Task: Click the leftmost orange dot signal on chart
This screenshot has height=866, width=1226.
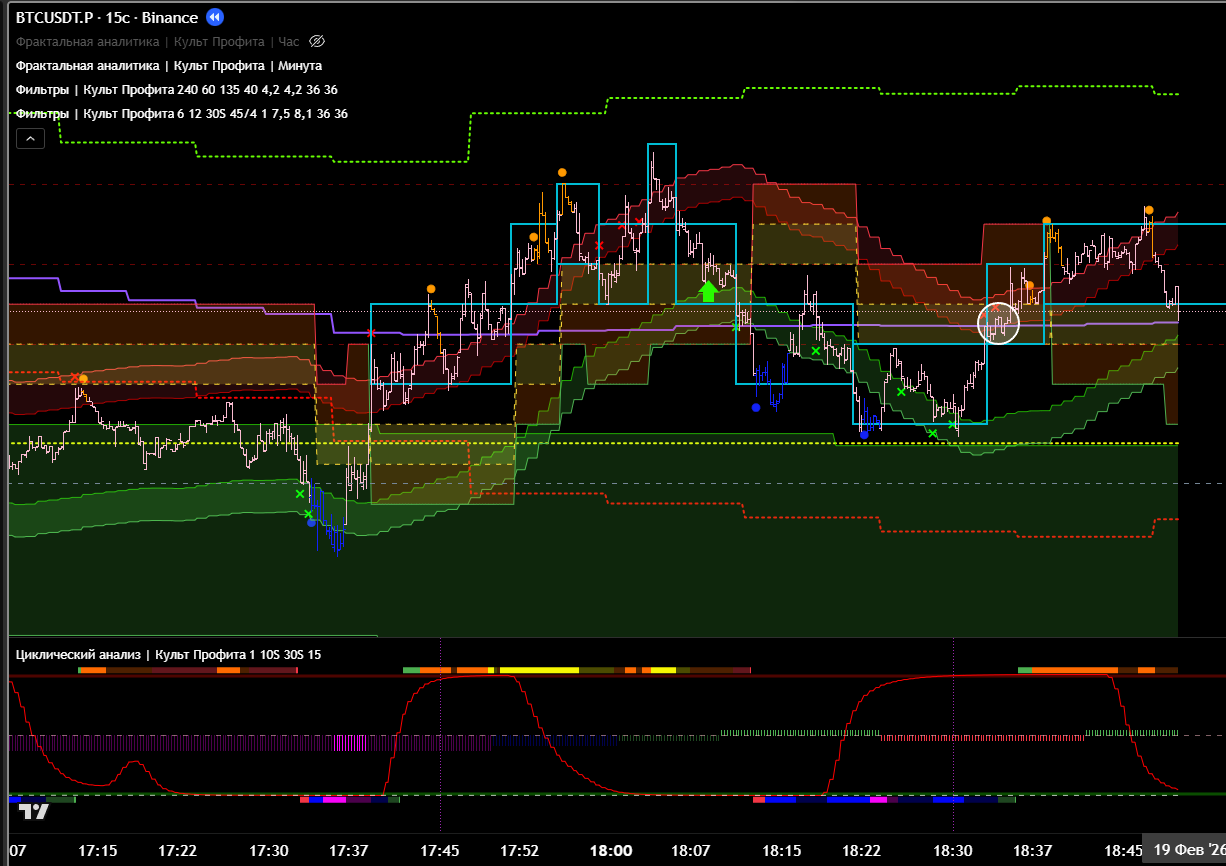Action: point(83,379)
